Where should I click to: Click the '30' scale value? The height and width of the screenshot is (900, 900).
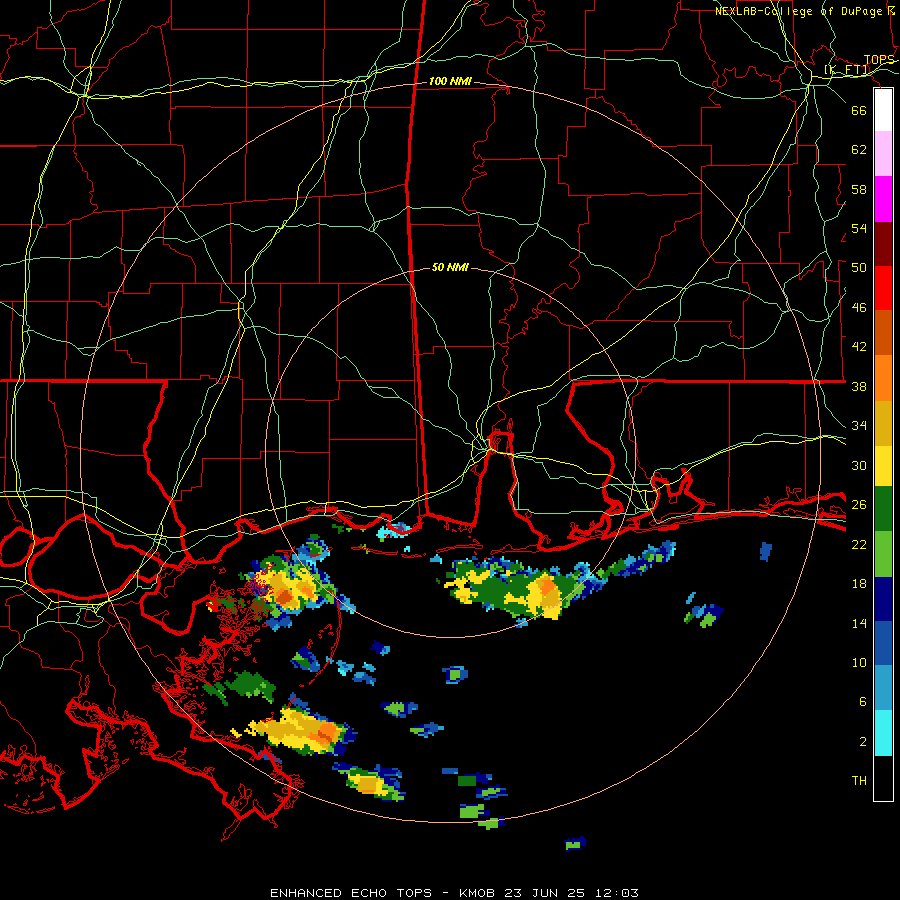pyautogui.click(x=859, y=465)
